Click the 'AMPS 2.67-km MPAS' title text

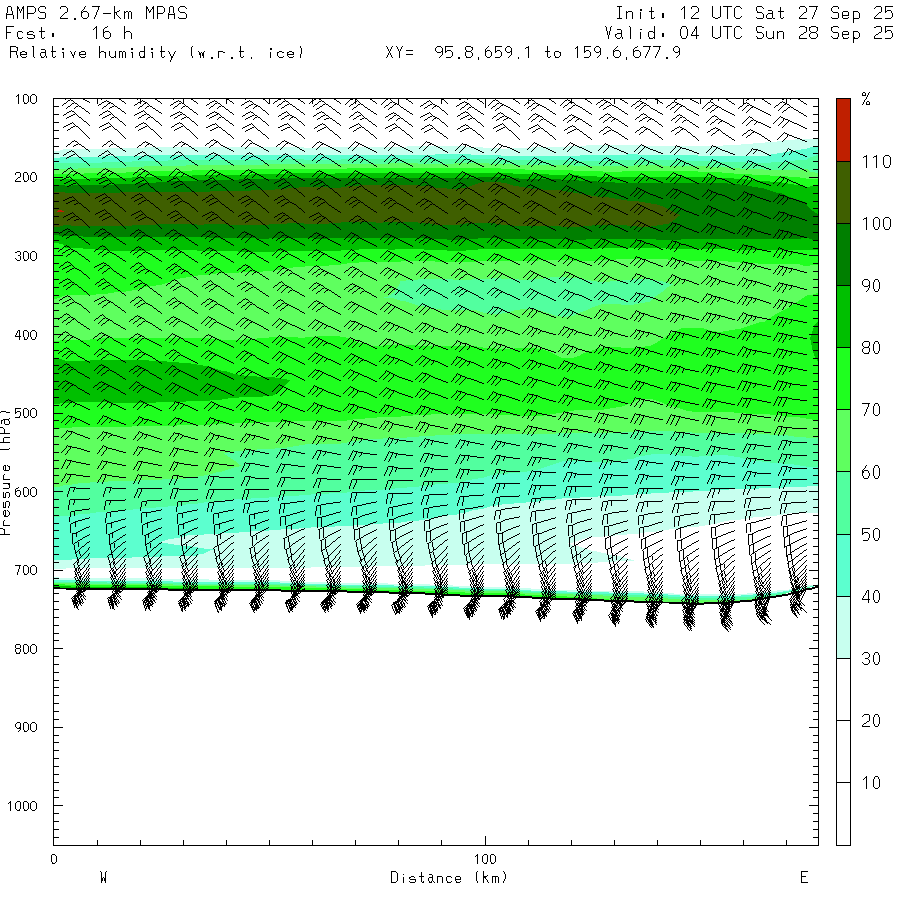[96, 13]
